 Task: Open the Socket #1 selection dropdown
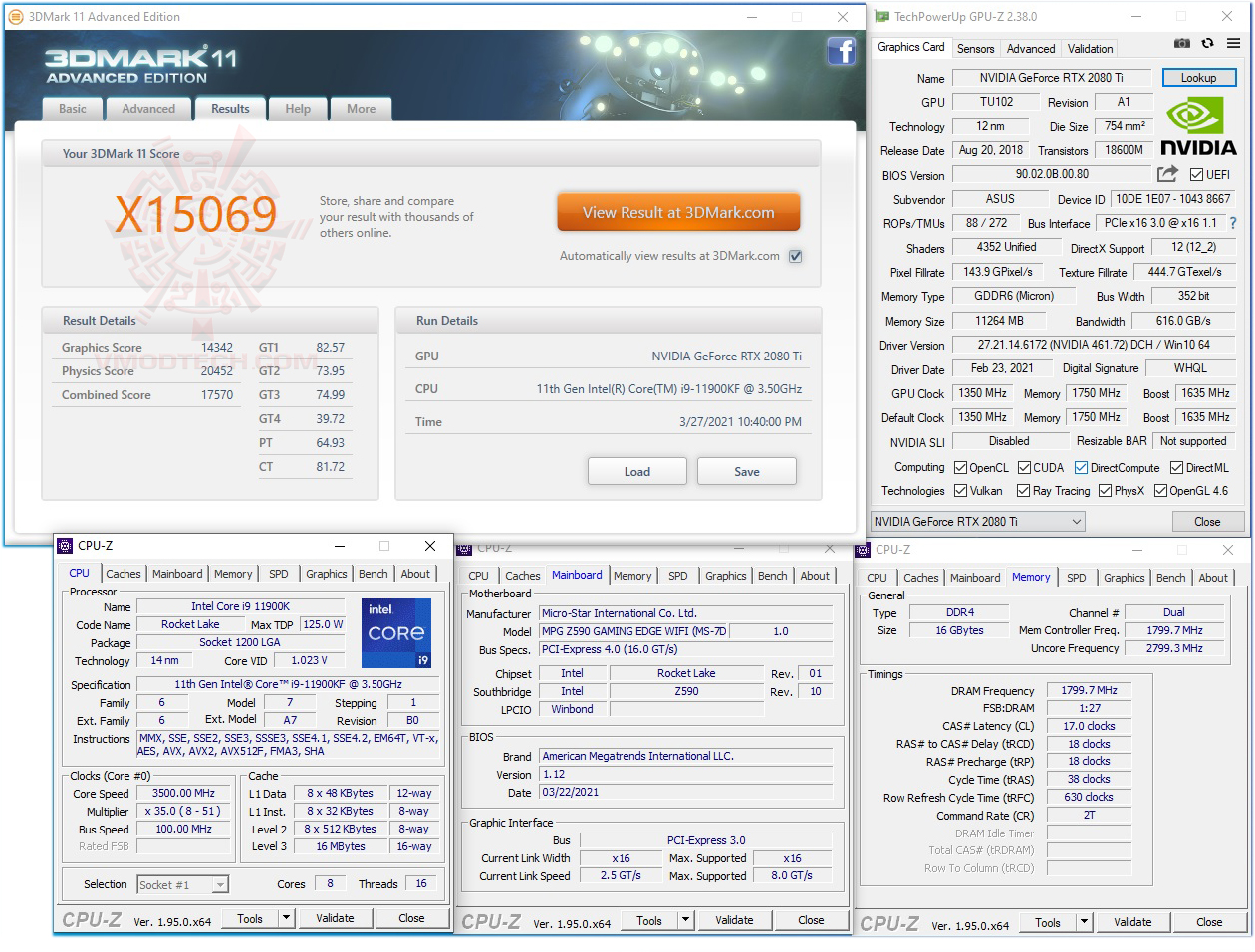pos(182,885)
